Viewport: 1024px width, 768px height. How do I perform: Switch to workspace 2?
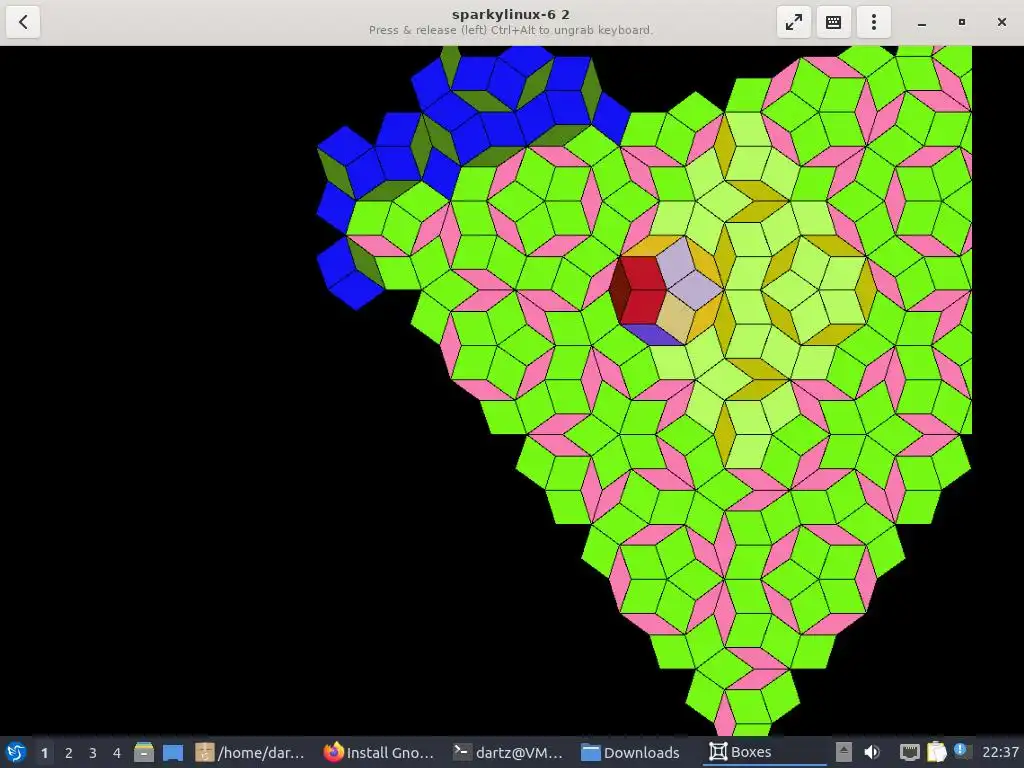point(69,753)
